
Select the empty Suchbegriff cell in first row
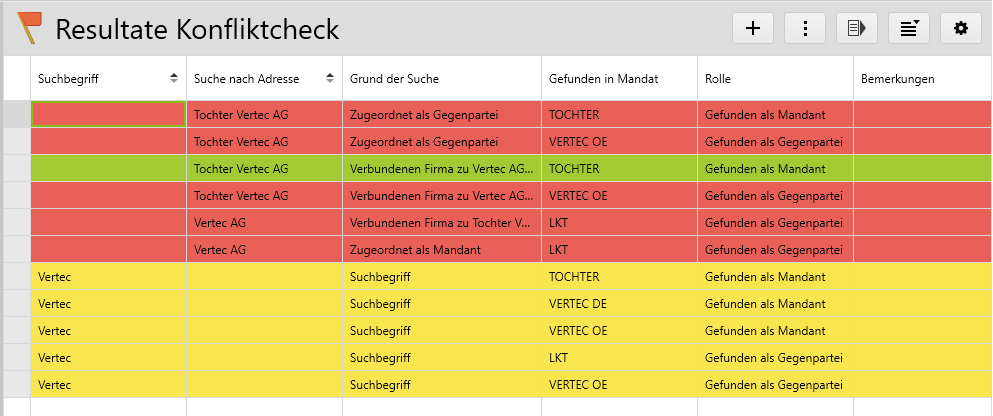[x=108, y=114]
